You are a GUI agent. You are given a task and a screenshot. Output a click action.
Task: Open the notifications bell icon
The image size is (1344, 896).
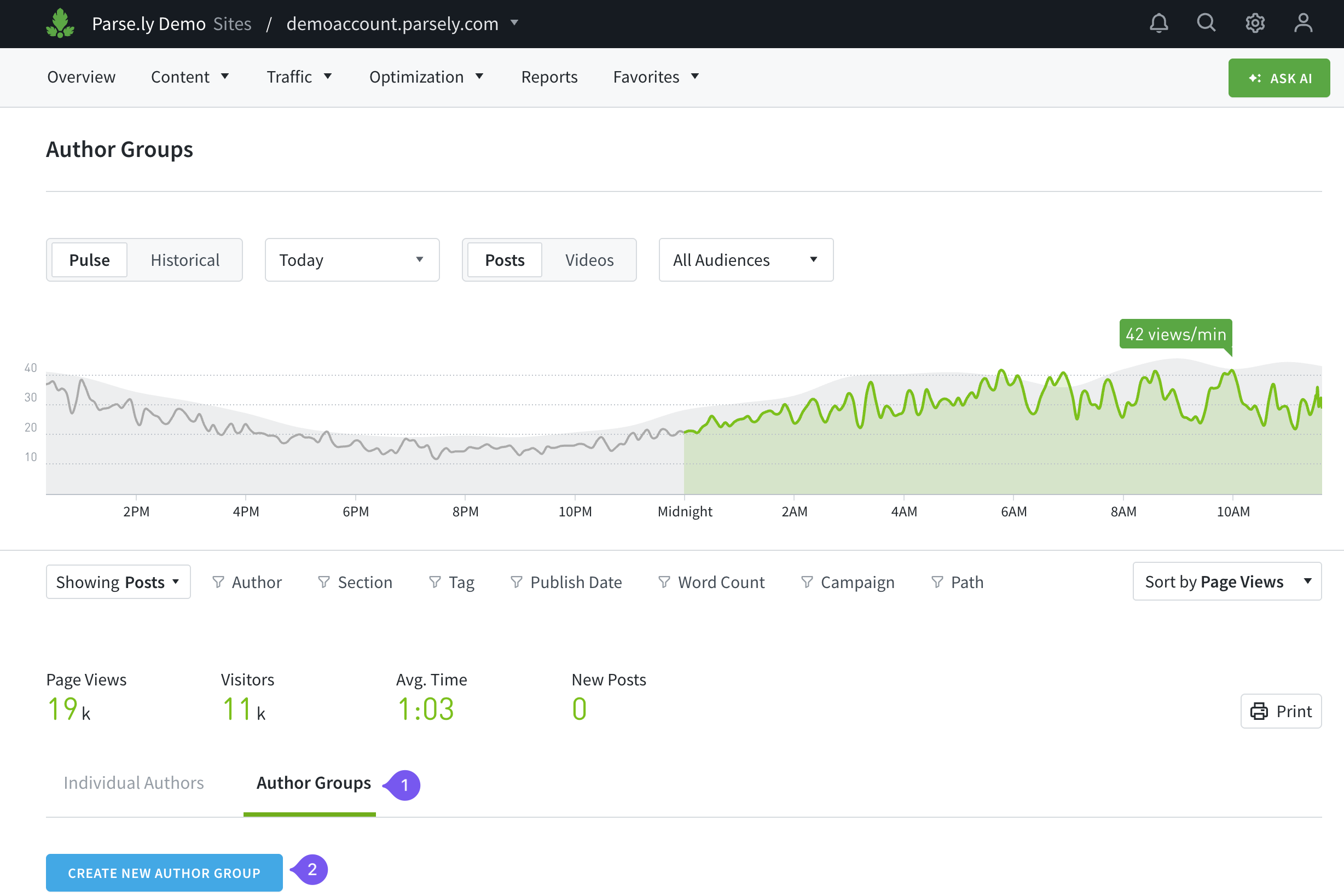pyautogui.click(x=1159, y=24)
